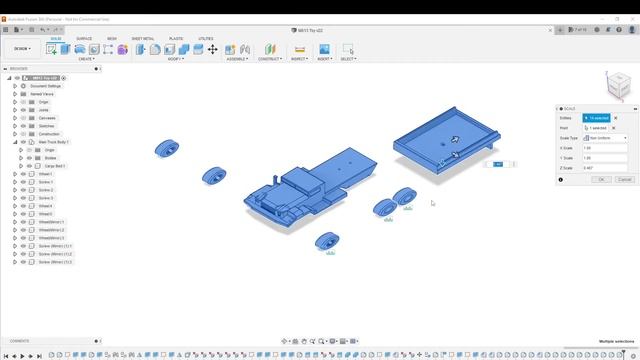This screenshot has height=360, width=640.
Task: Expand the Screw:1 component
Action: coord(15,182)
